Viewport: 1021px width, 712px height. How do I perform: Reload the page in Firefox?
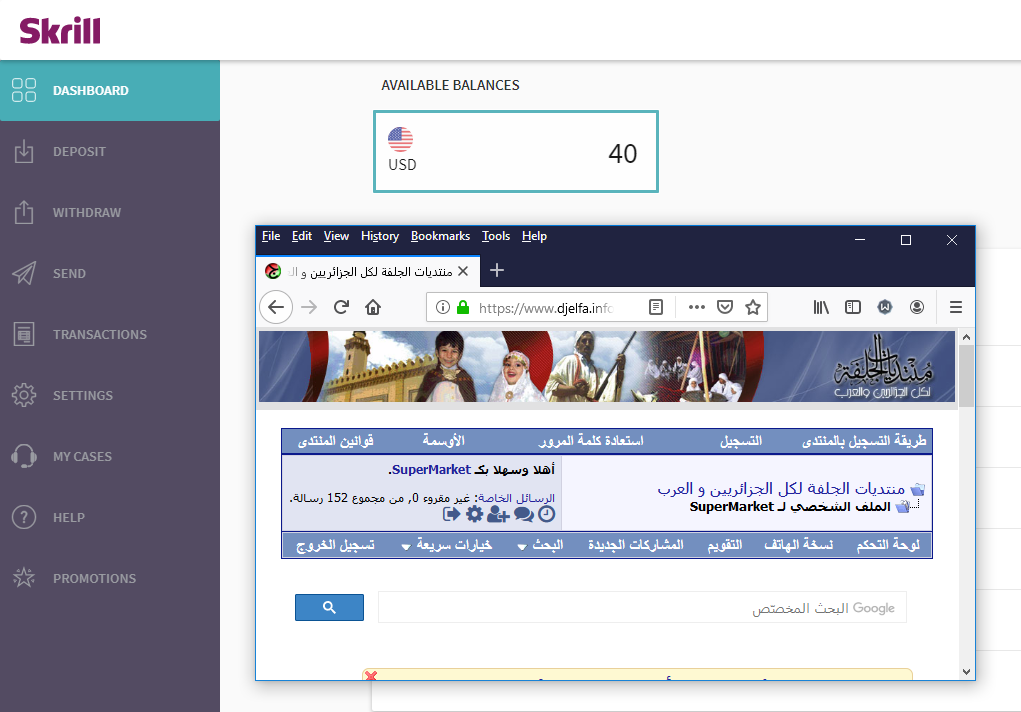pos(341,307)
